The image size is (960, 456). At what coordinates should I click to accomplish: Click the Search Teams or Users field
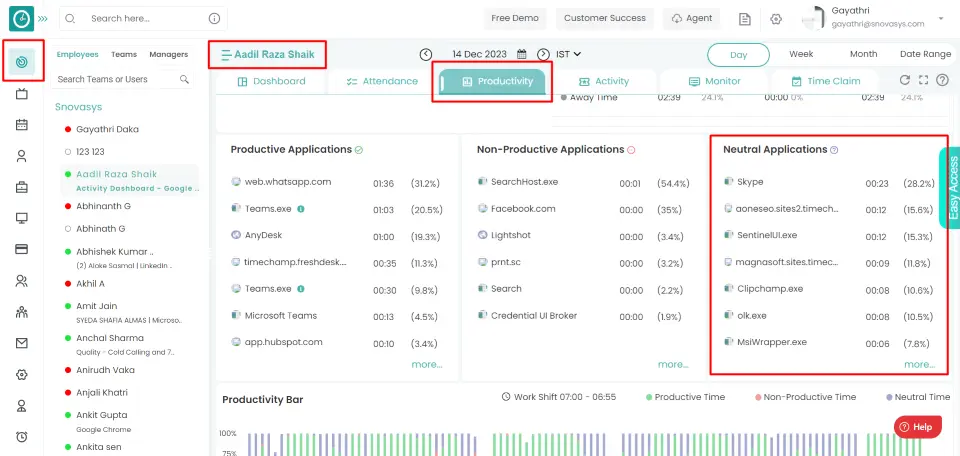pos(122,79)
